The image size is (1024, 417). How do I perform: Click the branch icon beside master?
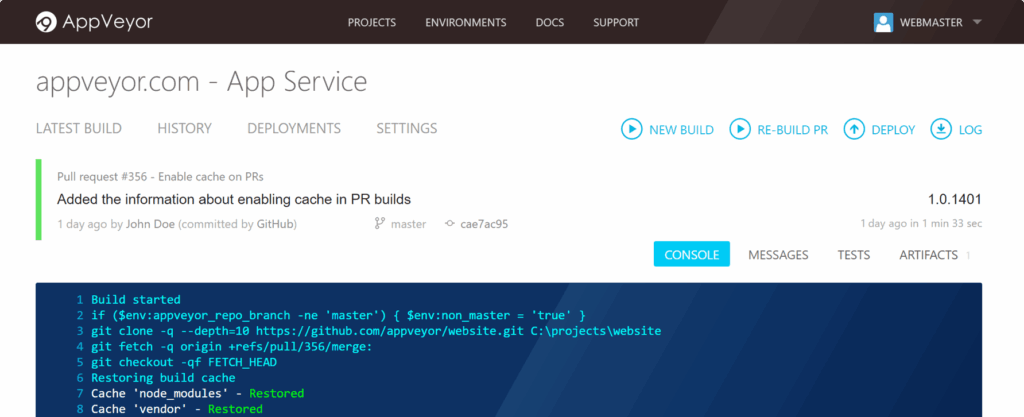379,224
